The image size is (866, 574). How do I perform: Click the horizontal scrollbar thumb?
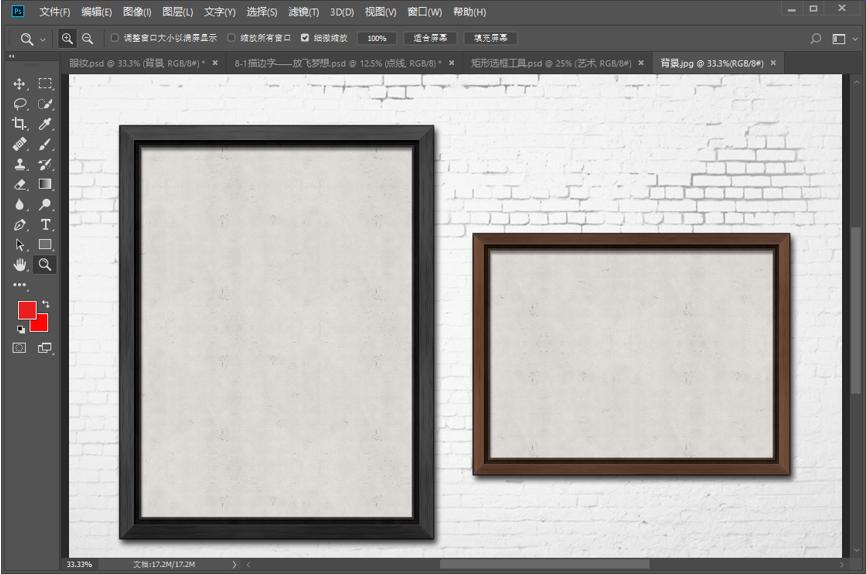tap(545, 565)
